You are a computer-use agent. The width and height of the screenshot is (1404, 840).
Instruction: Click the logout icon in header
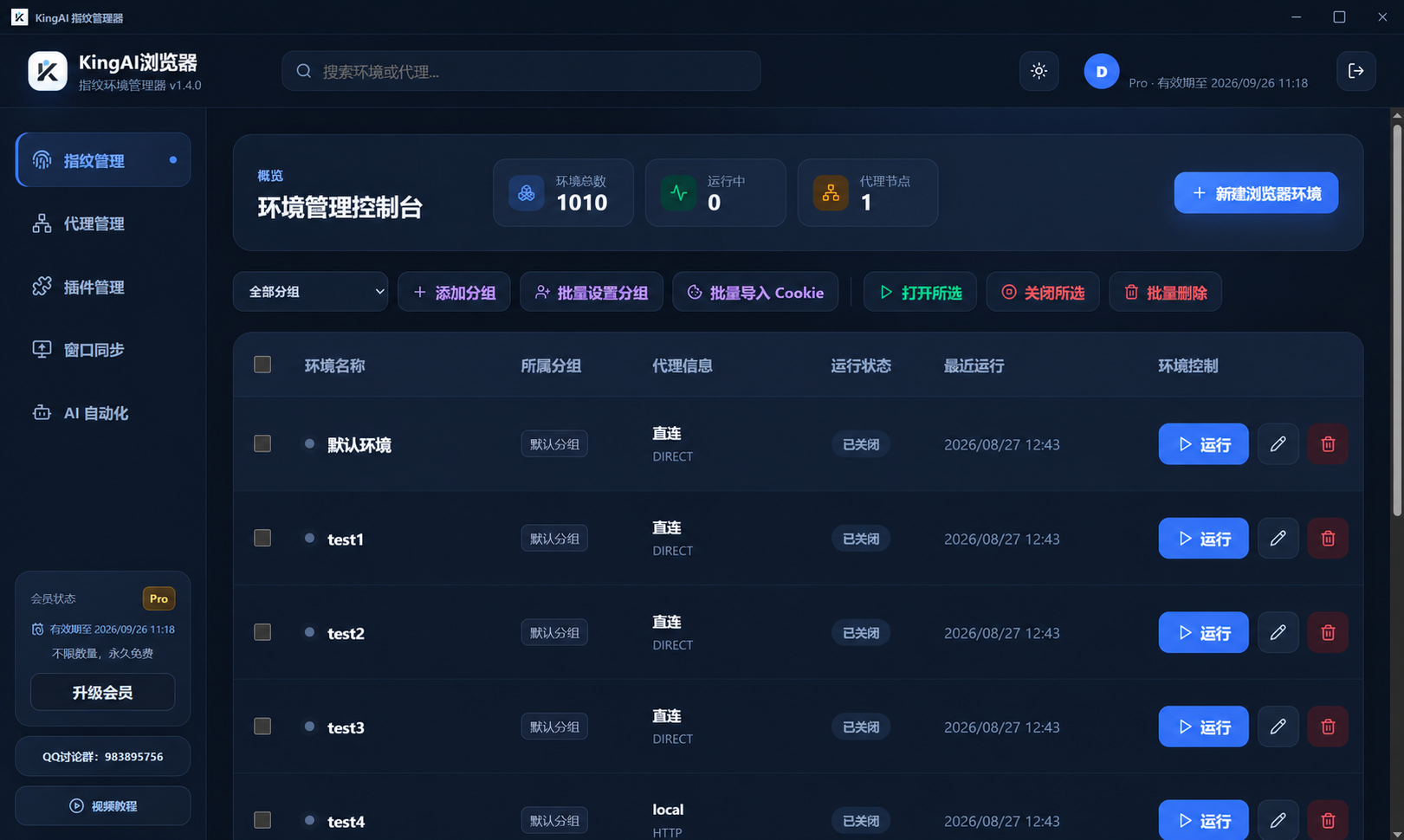(1355, 71)
